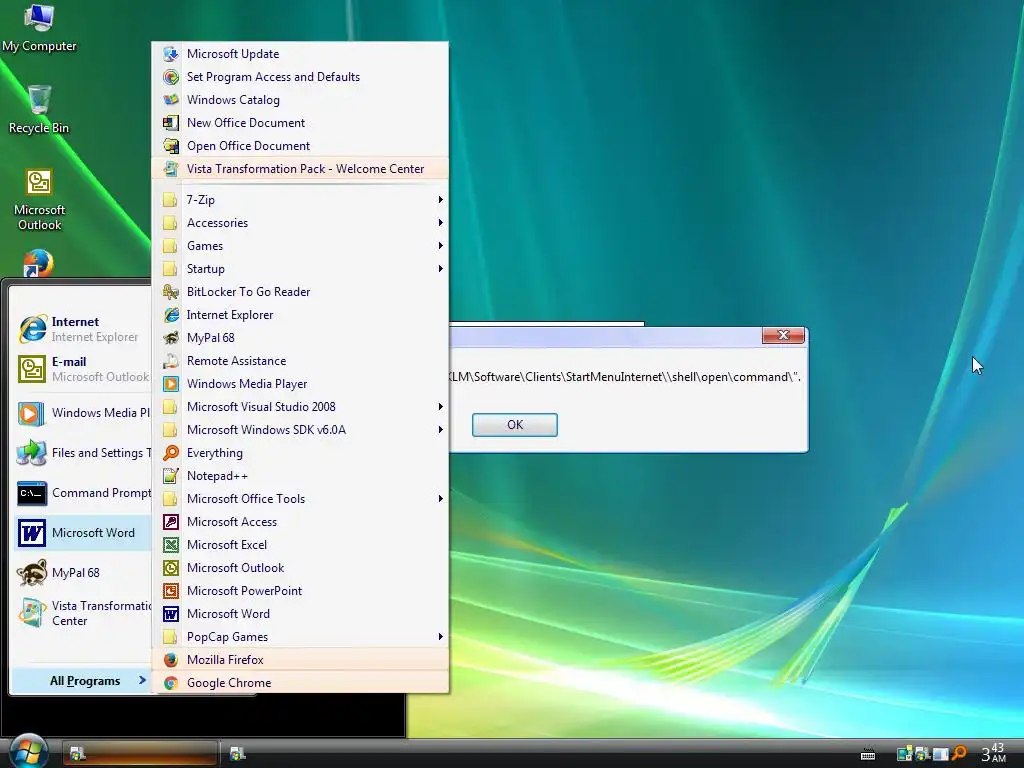Viewport: 1024px width, 768px height.
Task: Close the error dialog with the X button
Action: tap(783, 335)
